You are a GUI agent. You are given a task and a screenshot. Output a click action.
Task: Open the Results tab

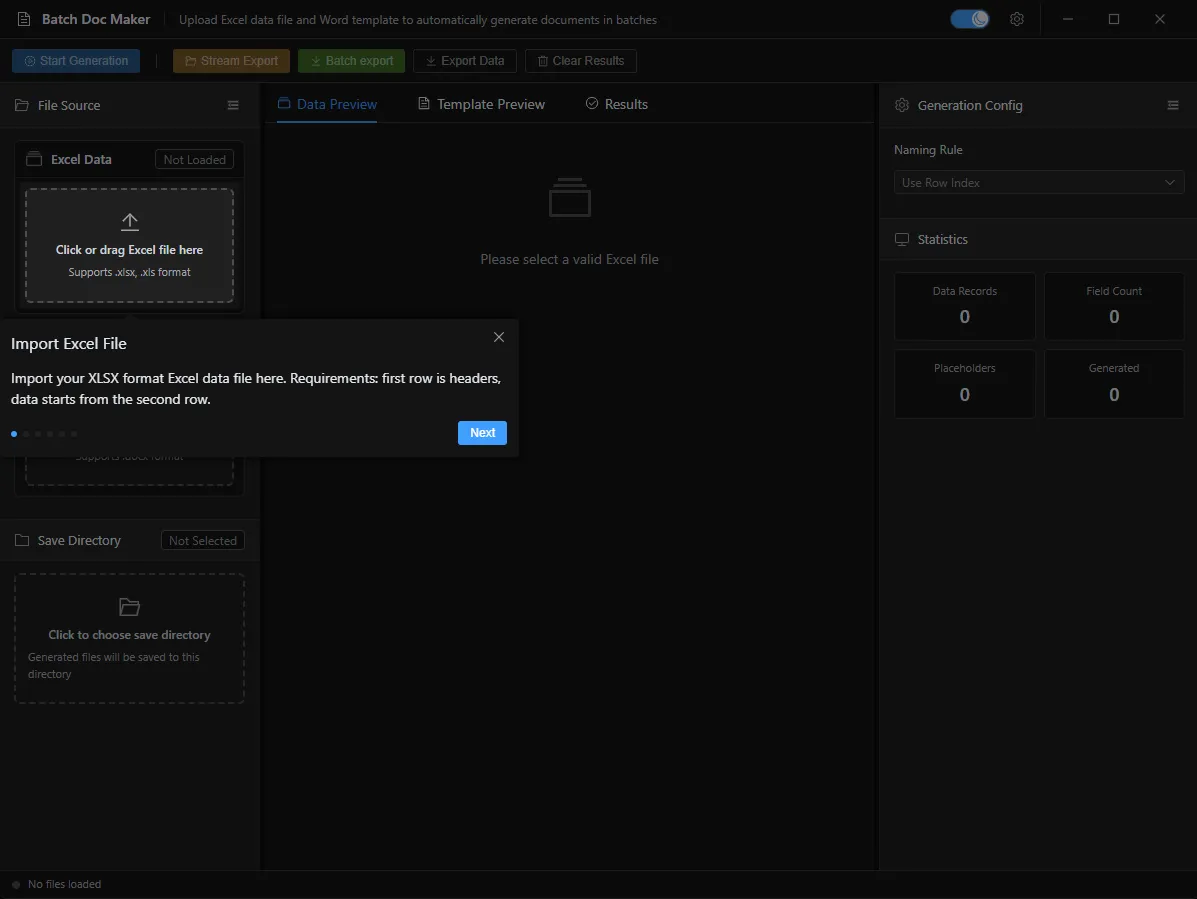(617, 104)
